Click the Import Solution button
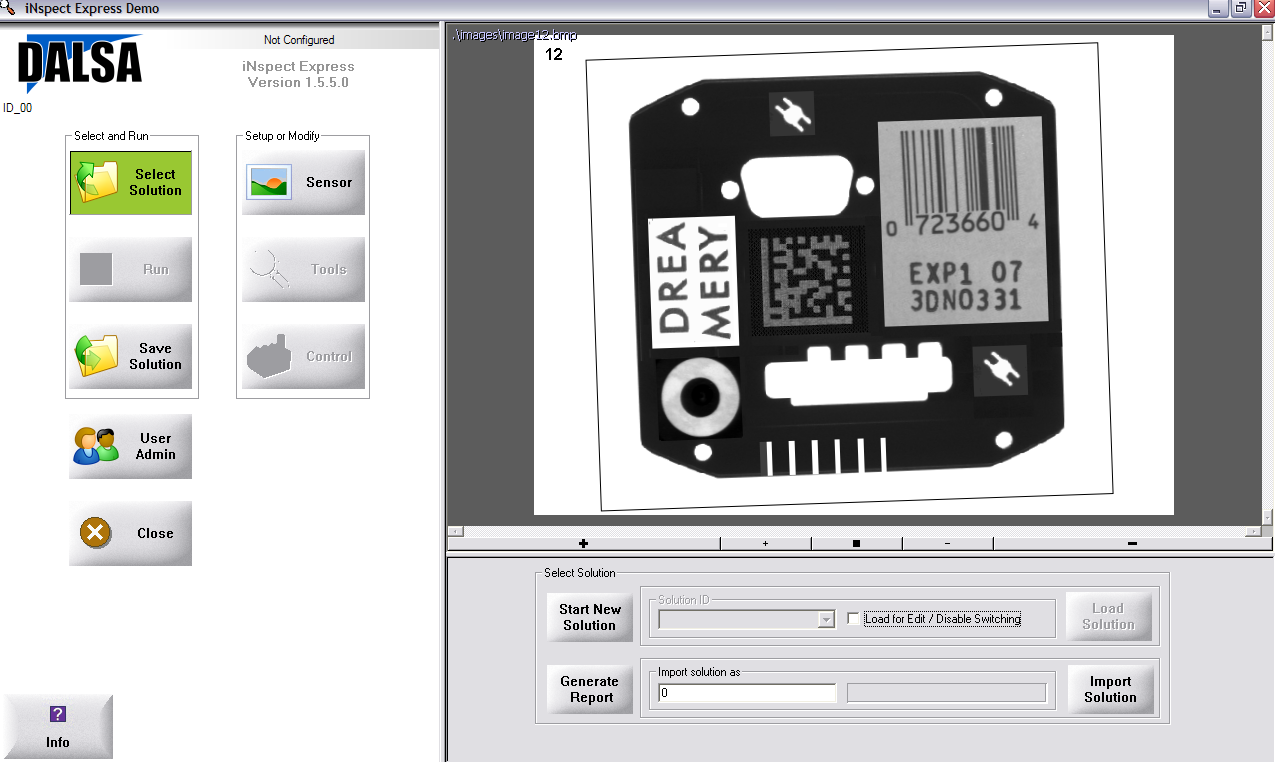The height and width of the screenshot is (762, 1275). [x=1110, y=689]
